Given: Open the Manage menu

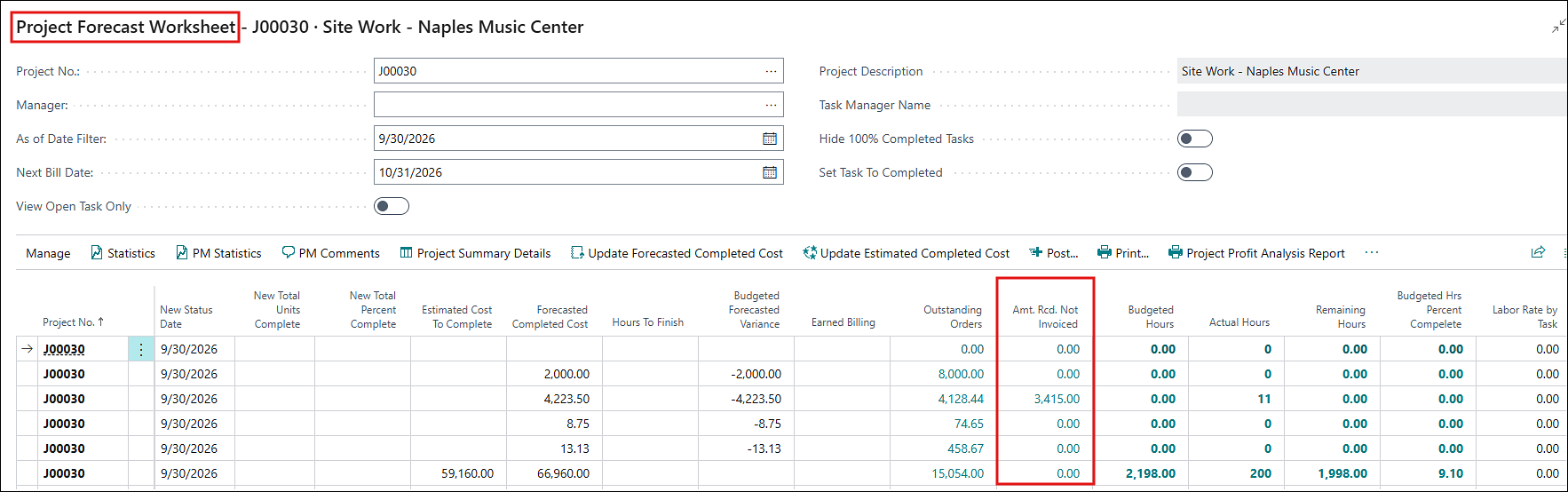Looking at the screenshot, I should 48,253.
